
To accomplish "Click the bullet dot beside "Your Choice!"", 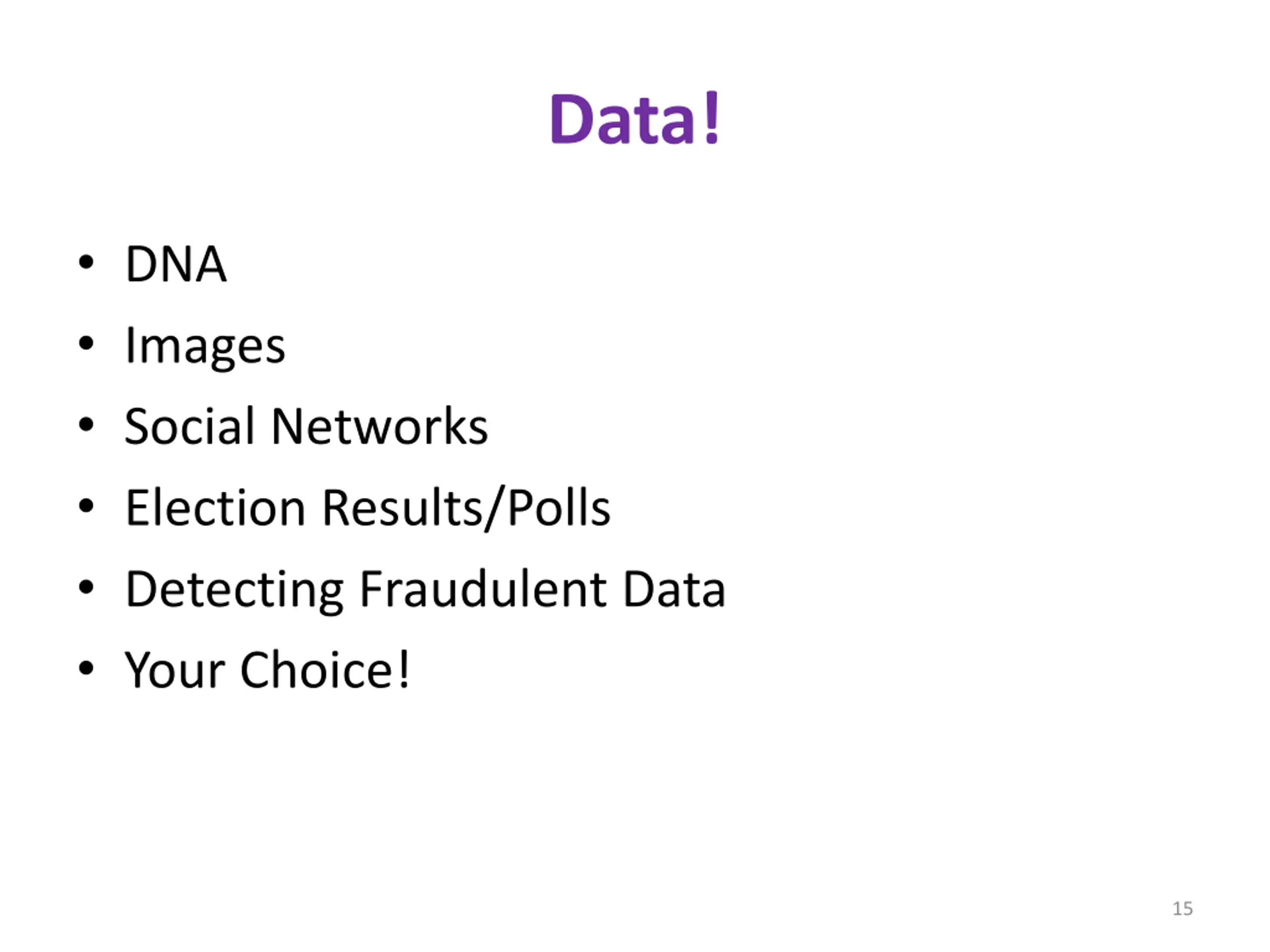I will pyautogui.click(x=86, y=668).
